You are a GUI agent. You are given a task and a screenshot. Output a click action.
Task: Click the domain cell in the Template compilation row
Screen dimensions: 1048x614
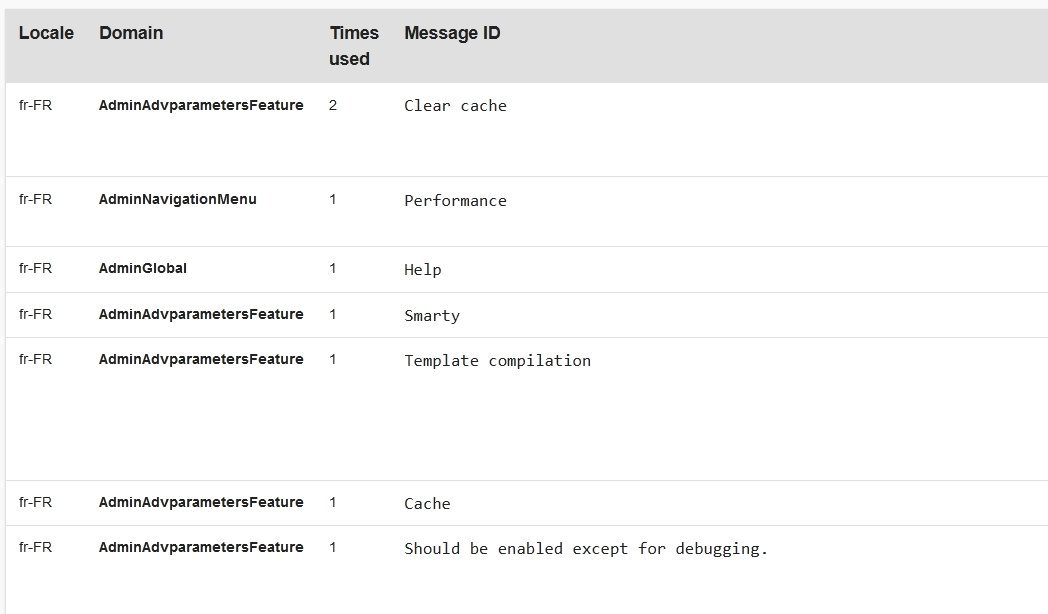201,359
